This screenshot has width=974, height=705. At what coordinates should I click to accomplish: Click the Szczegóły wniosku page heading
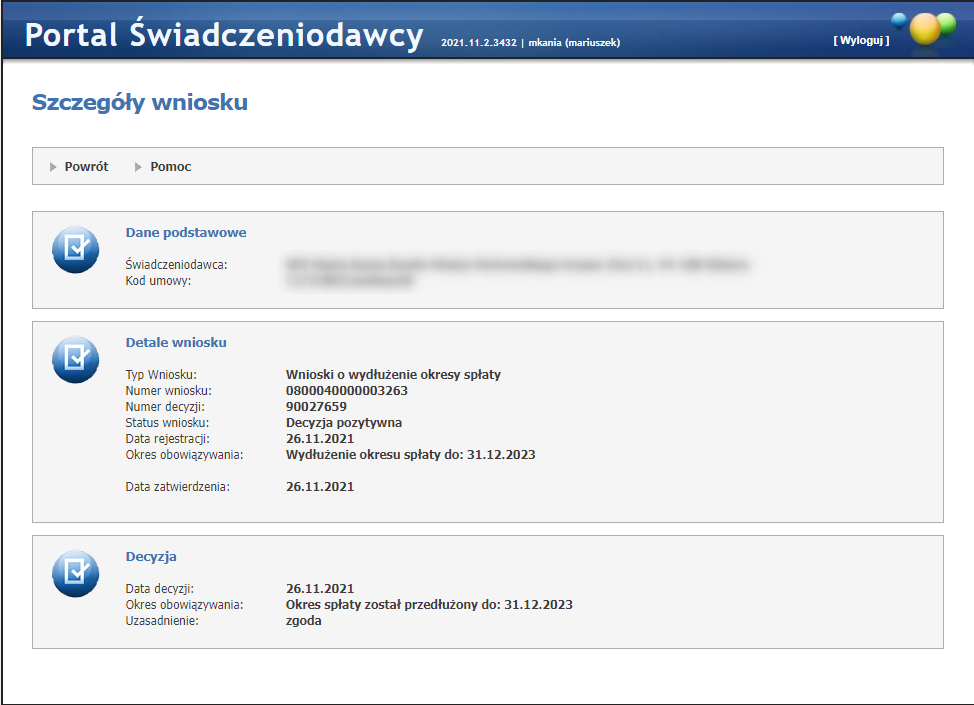tap(140, 102)
